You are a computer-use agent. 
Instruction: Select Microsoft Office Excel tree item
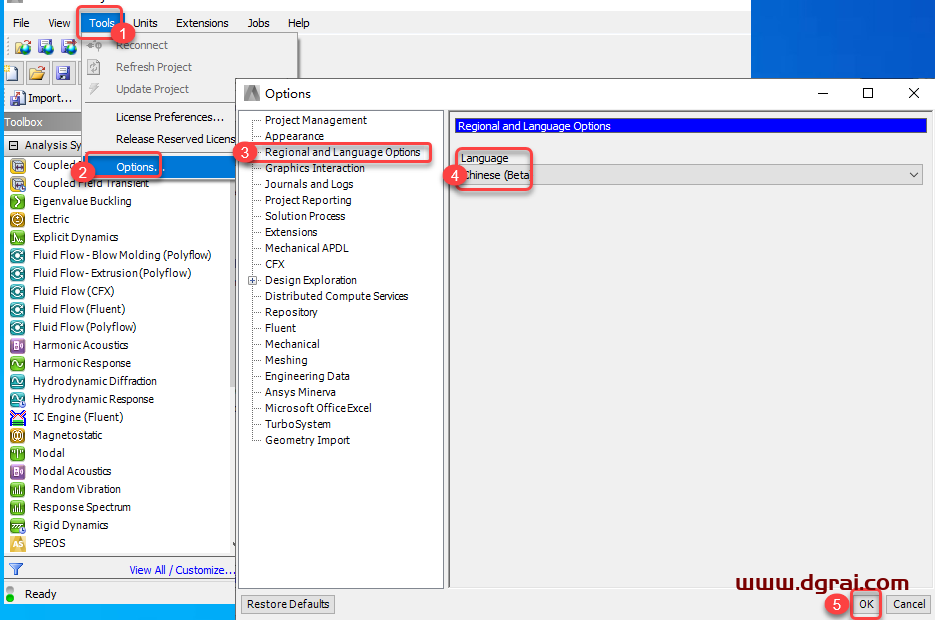coord(318,408)
